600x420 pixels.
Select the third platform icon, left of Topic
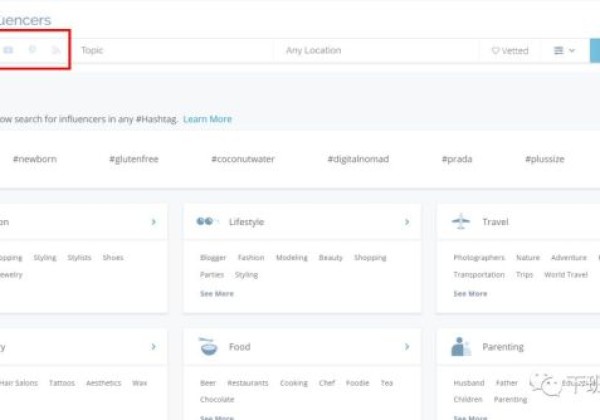pos(56,50)
